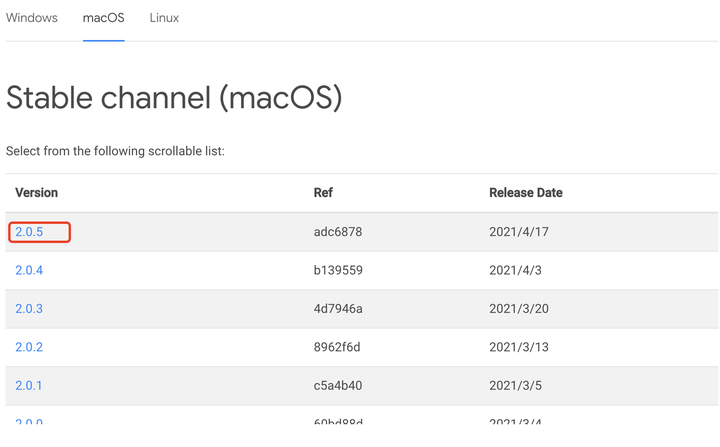The width and height of the screenshot is (720, 447).
Task: Switch to the Windows tab
Action: tap(32, 18)
